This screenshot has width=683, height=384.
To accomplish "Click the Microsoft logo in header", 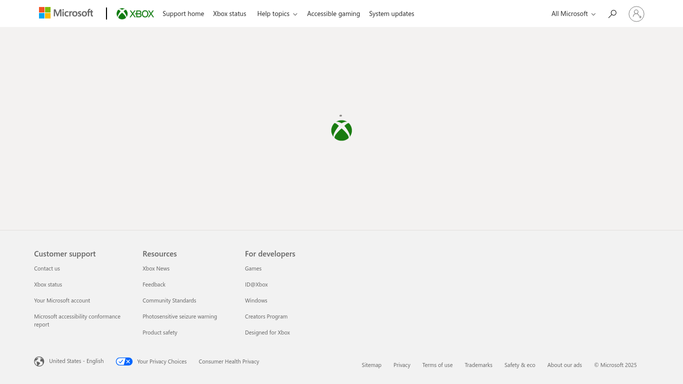I will (66, 13).
